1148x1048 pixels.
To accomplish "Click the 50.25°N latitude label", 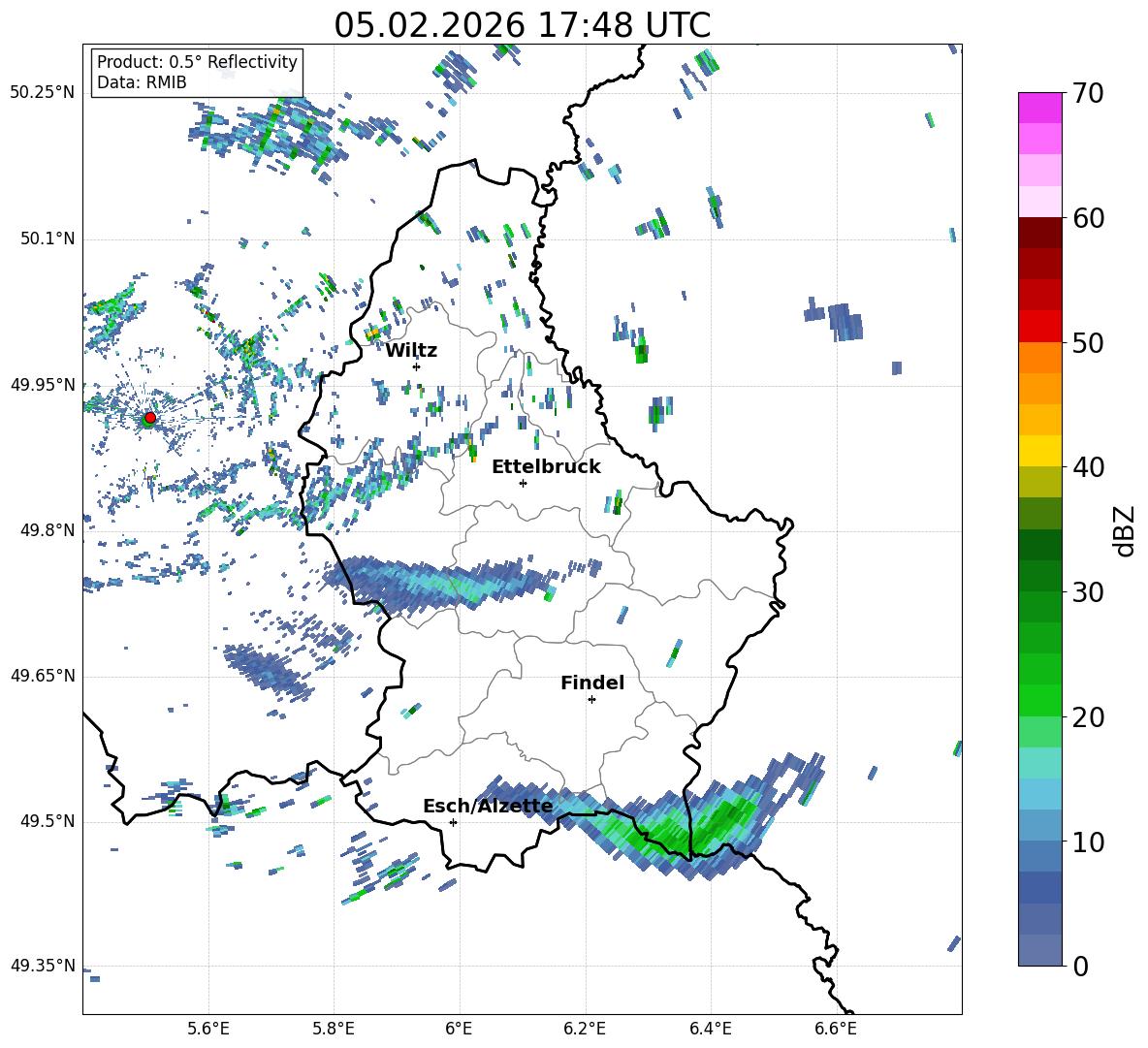I will 43,93.
